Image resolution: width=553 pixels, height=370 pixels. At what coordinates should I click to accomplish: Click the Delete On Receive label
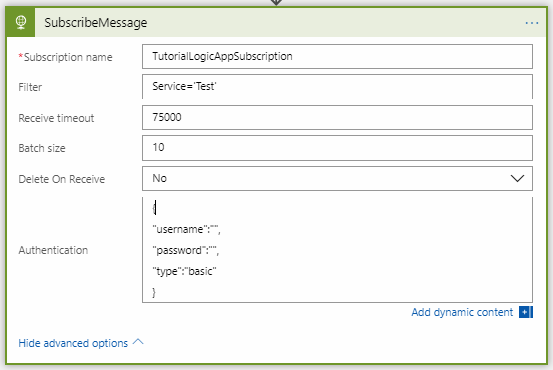(62, 179)
